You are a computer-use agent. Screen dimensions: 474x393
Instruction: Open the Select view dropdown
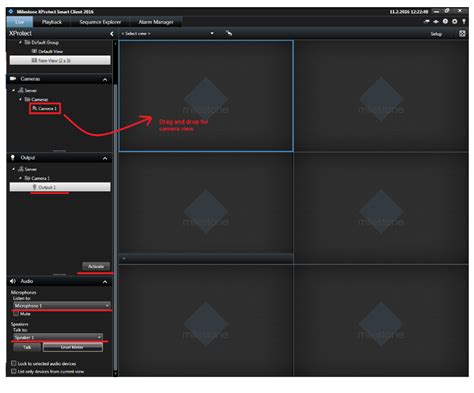point(167,33)
